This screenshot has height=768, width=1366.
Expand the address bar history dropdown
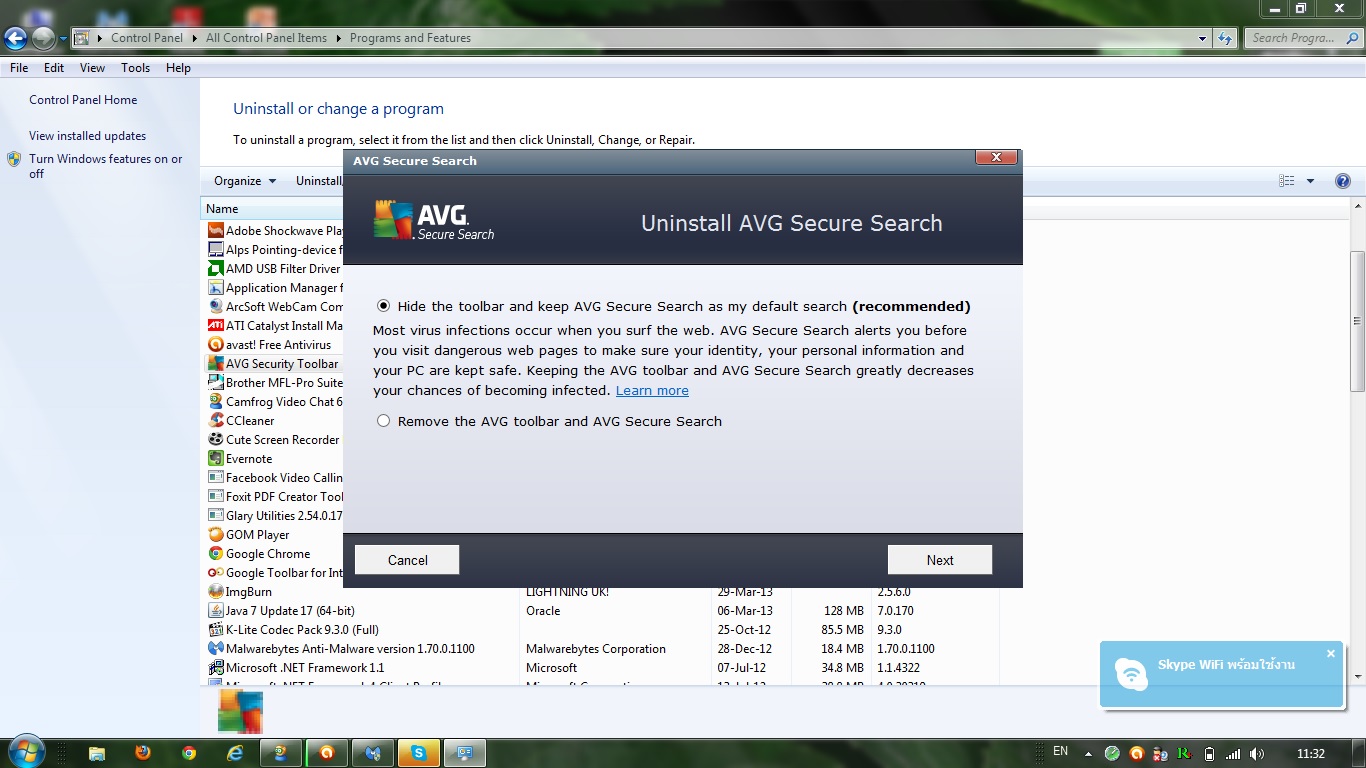point(1202,38)
